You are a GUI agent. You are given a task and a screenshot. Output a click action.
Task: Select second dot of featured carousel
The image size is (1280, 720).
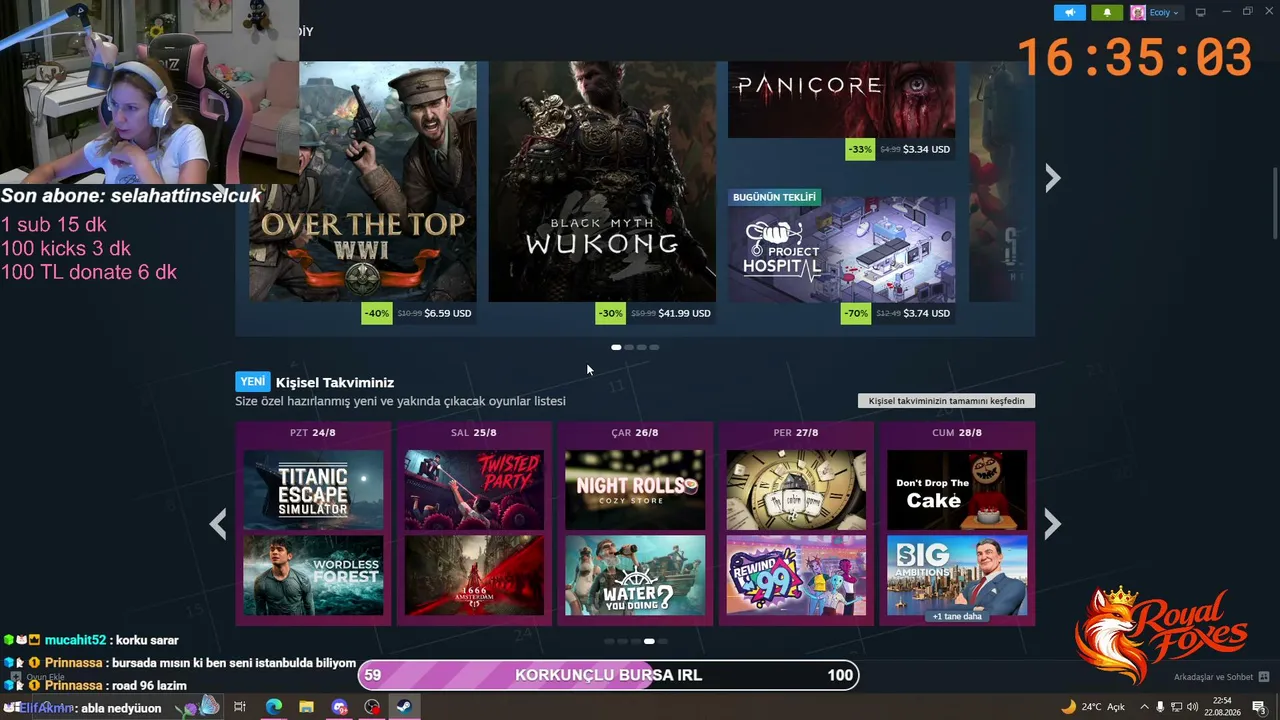[629, 347]
